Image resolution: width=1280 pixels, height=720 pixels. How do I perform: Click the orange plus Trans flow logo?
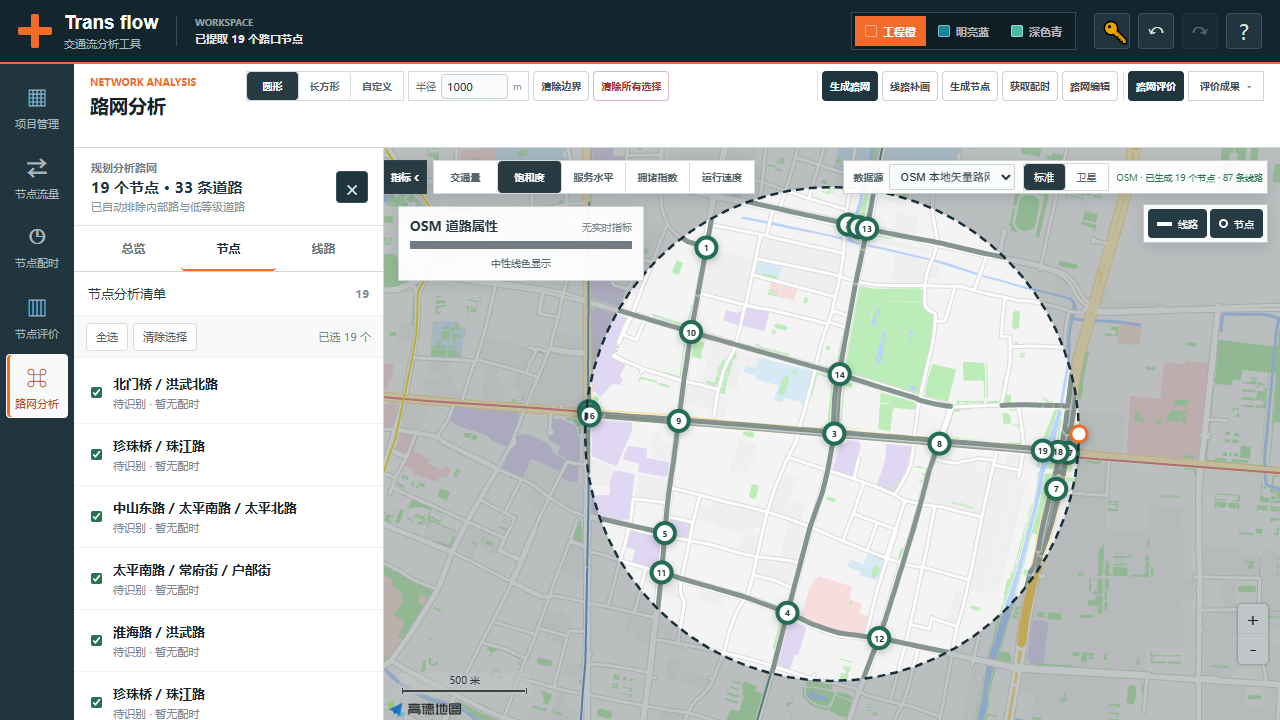[35, 31]
